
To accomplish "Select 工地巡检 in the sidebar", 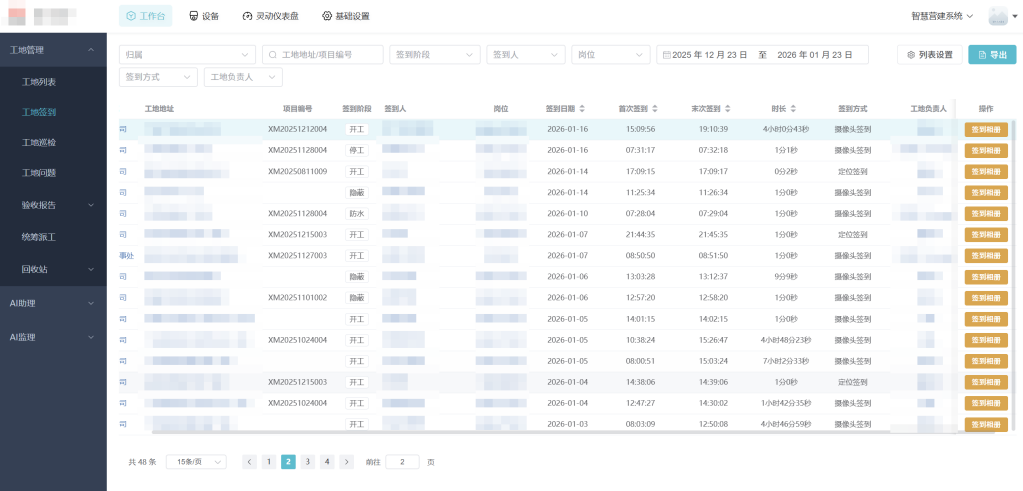I will coord(39,142).
